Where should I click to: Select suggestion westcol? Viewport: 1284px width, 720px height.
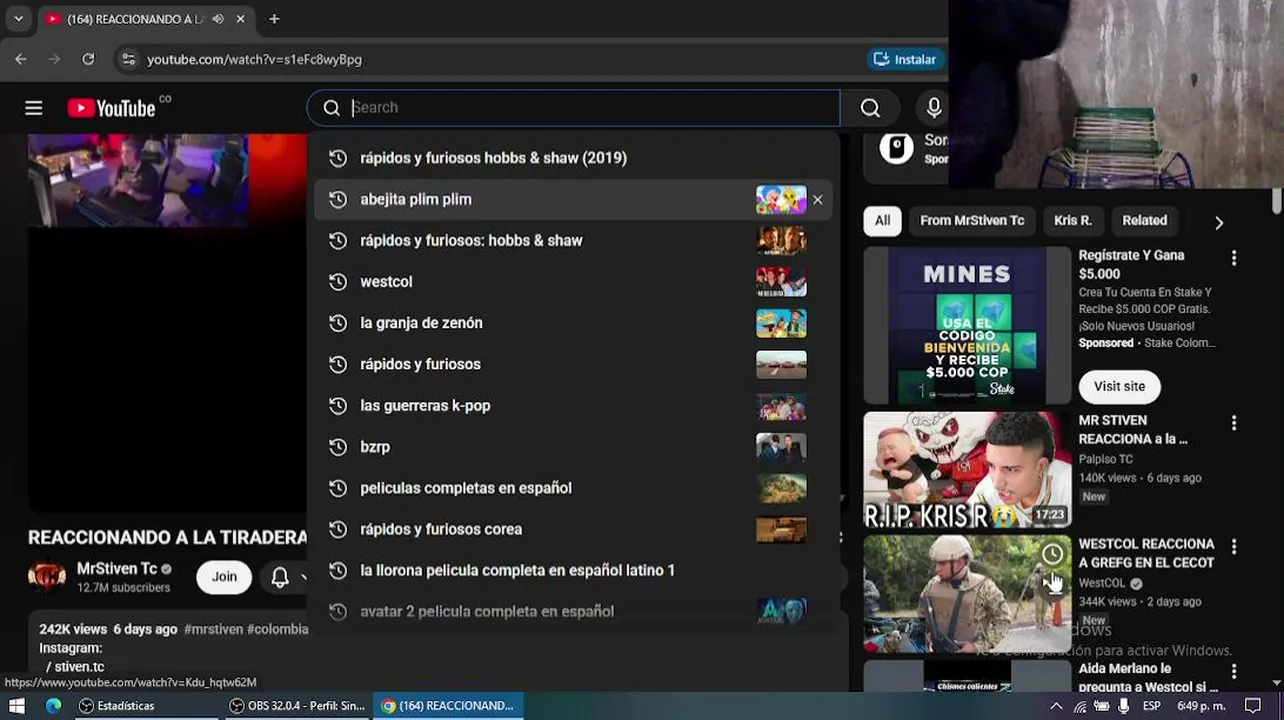pyautogui.click(x=573, y=282)
